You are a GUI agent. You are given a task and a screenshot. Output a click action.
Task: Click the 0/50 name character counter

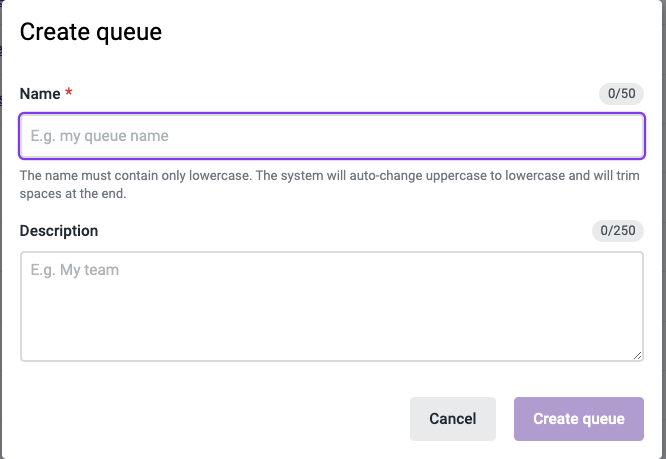coord(621,93)
